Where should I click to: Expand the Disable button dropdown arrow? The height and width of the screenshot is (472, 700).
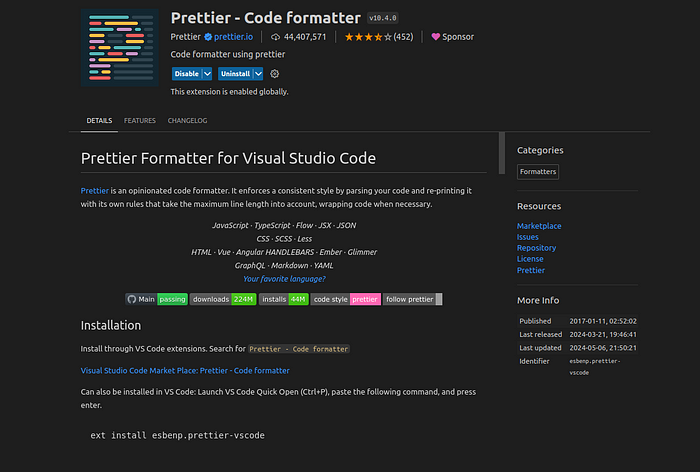coord(207,74)
